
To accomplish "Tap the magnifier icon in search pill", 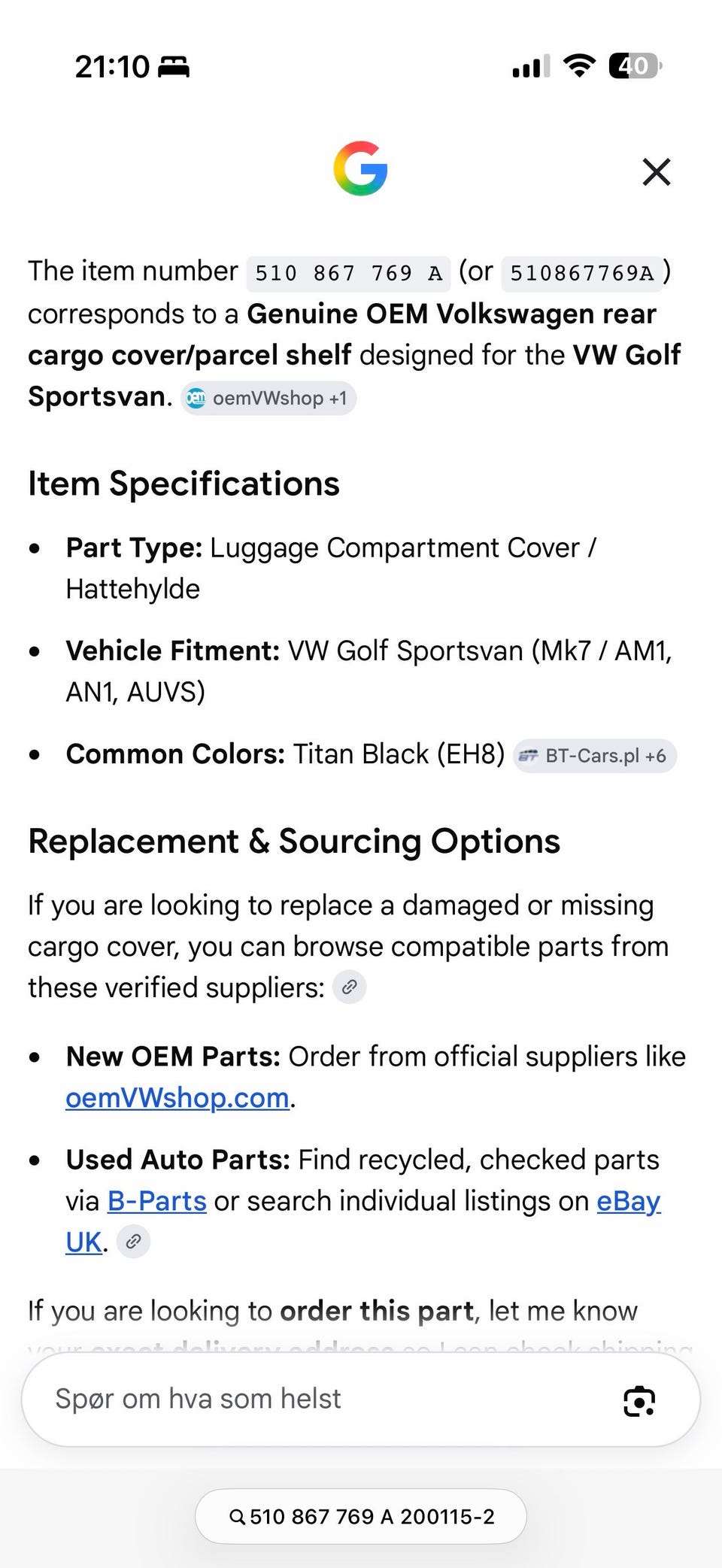I will tap(237, 1517).
